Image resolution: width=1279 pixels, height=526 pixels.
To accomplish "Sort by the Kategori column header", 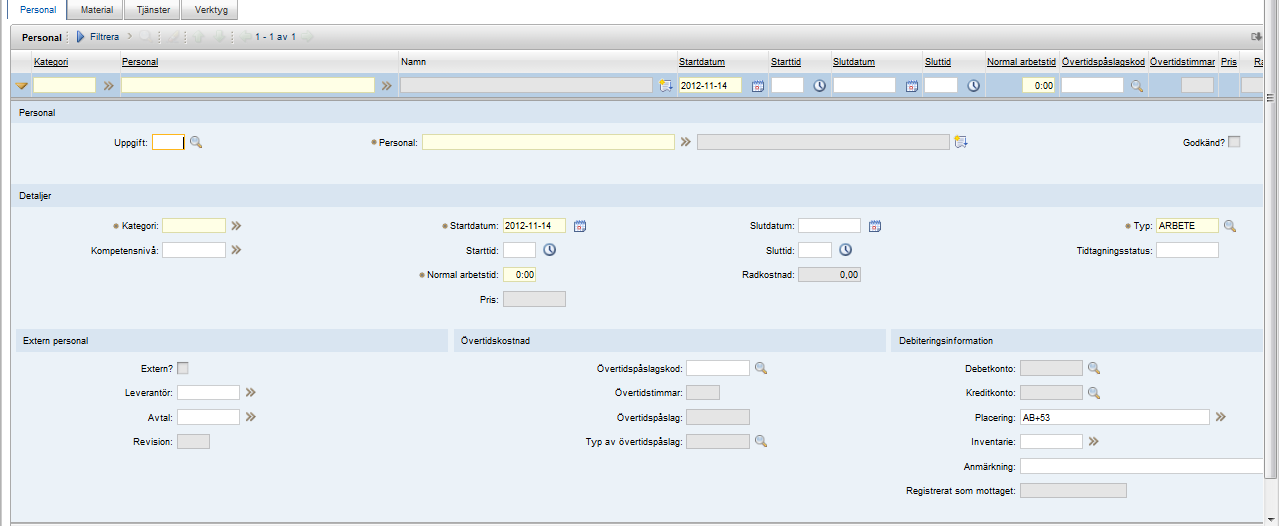I will tap(50, 62).
